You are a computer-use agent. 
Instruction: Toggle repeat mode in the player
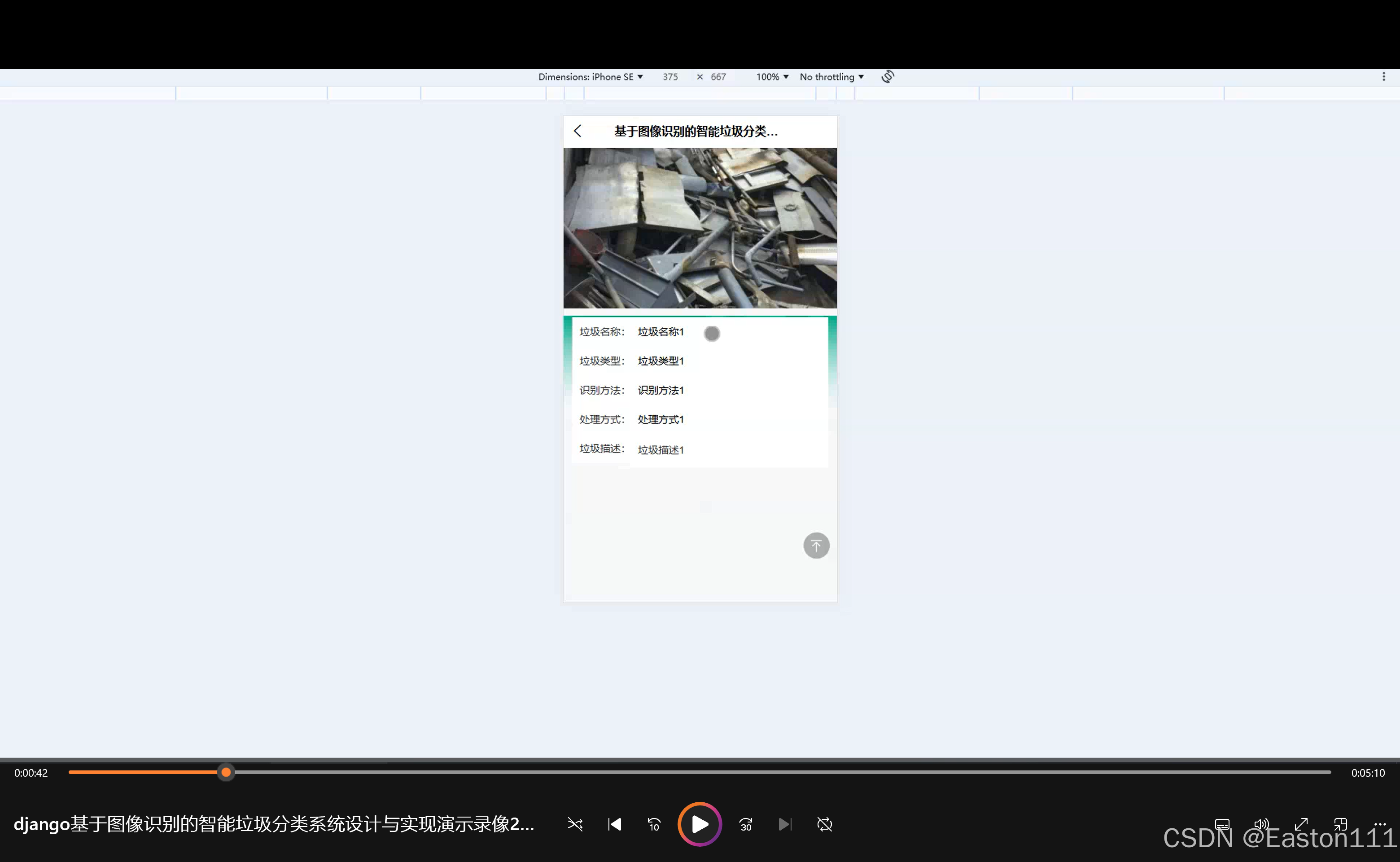click(x=824, y=824)
